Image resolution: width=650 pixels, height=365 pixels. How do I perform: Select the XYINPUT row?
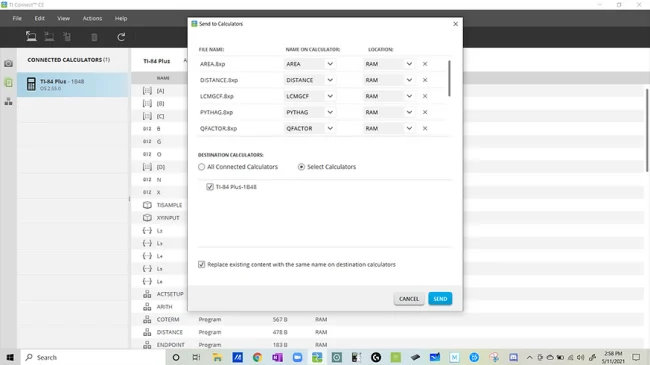[x=160, y=218]
